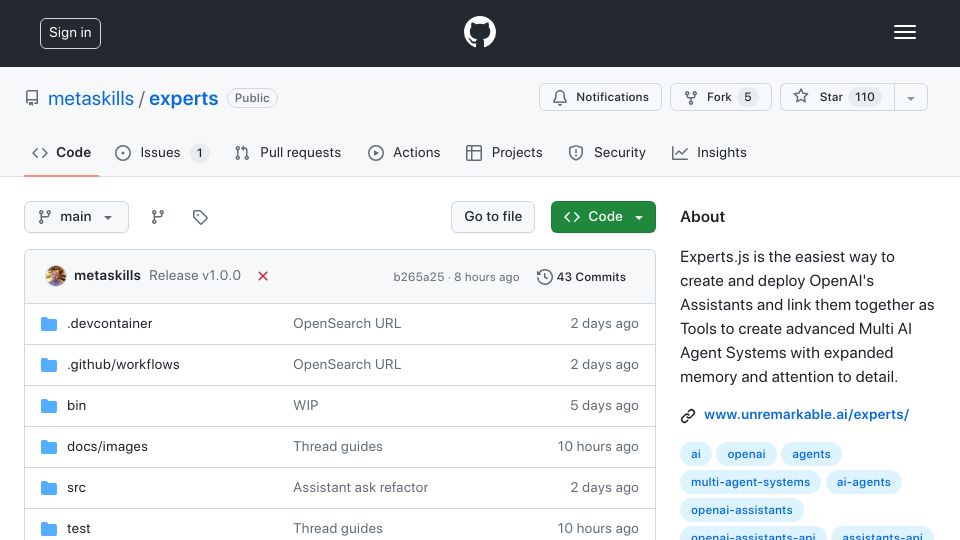Click the folder icon beside bin
Viewport: 960px width, 540px height.
coord(49,406)
